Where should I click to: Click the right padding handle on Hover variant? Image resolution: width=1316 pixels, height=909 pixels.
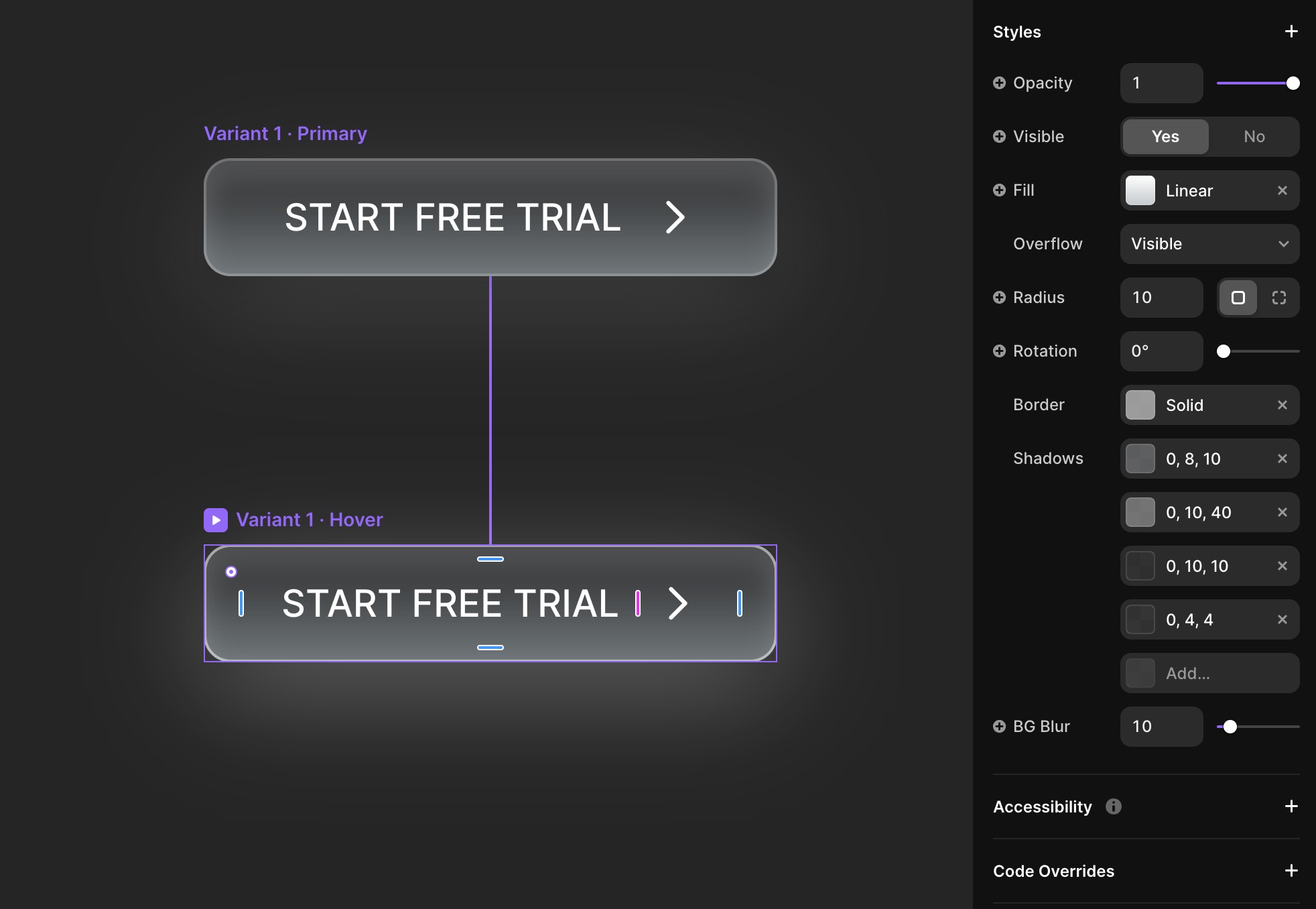(x=740, y=603)
